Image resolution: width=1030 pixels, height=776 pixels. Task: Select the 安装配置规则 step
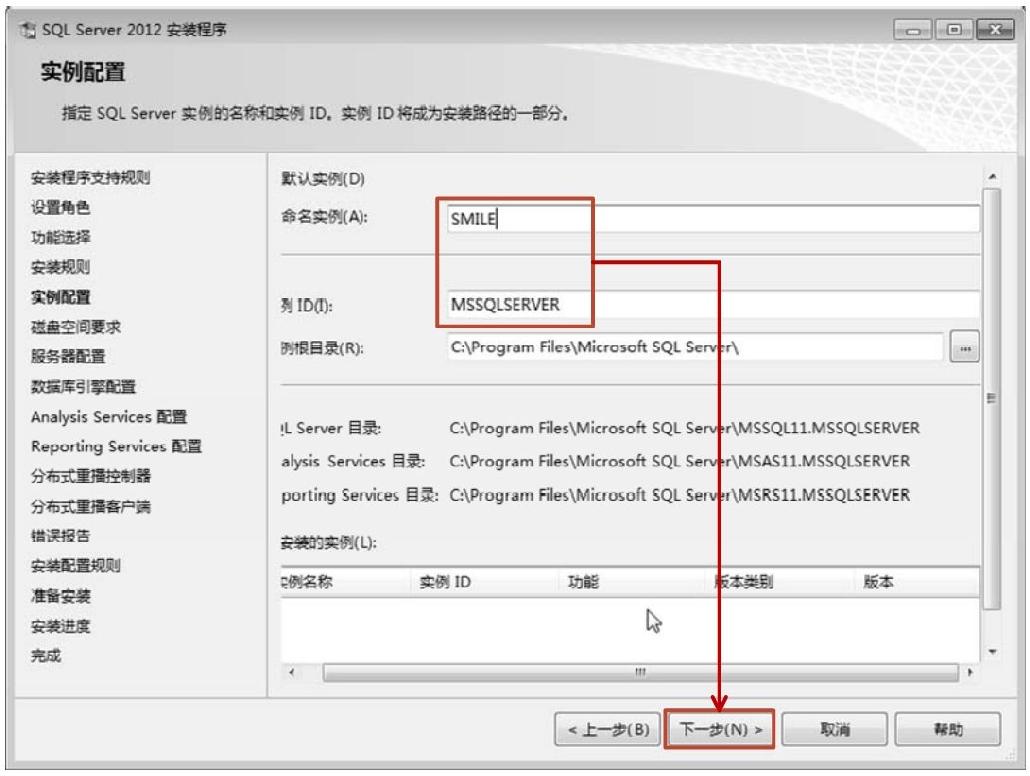tap(76, 566)
